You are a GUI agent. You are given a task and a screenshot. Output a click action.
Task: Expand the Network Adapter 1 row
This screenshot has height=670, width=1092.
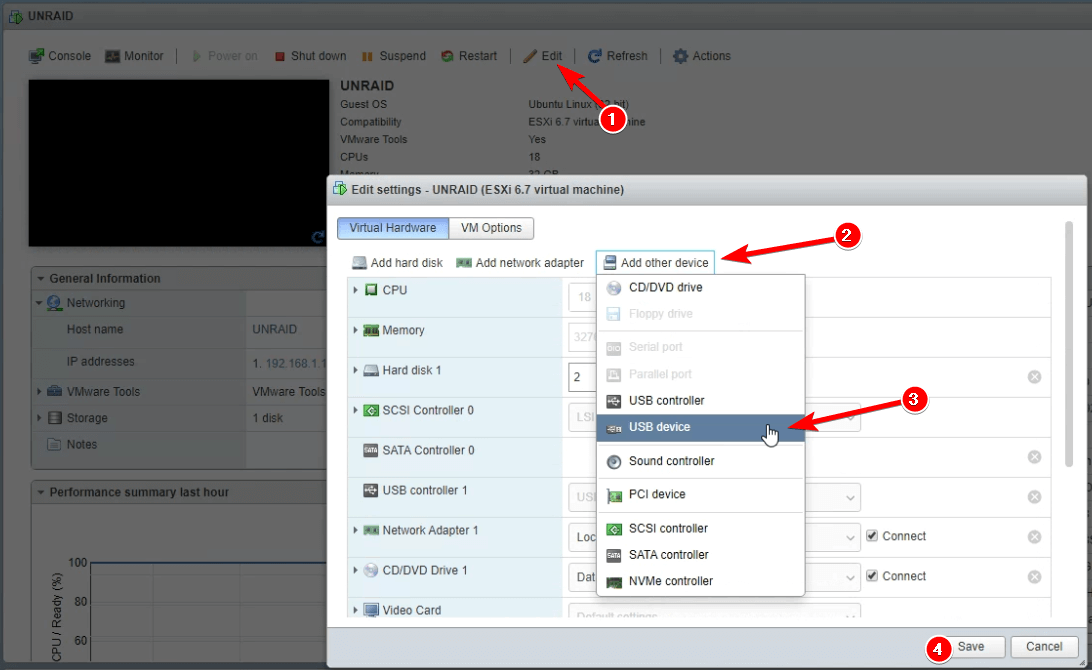[x=355, y=530]
